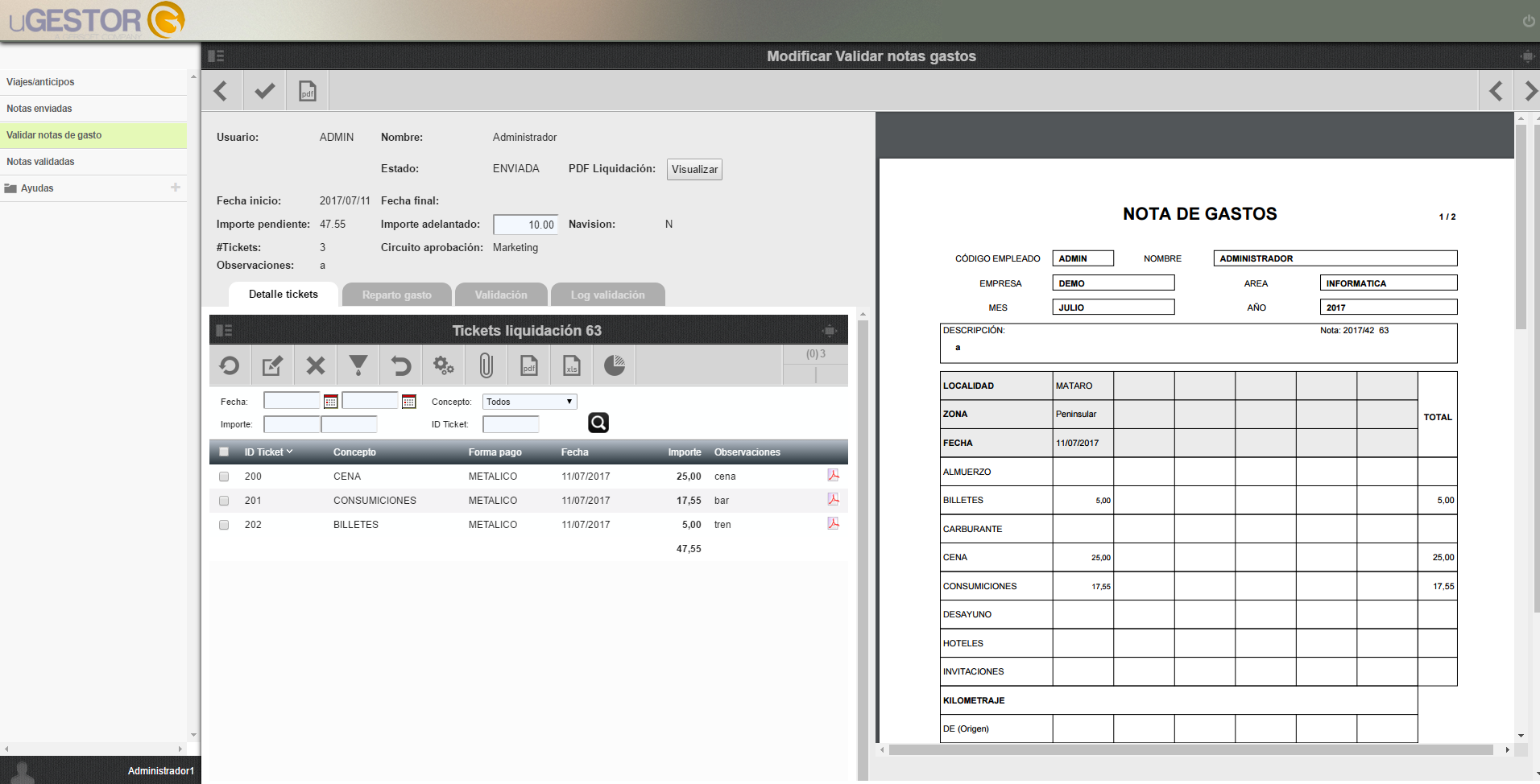The width and height of the screenshot is (1540, 784).
Task: Export tickets to PDF icon
Action: (528, 365)
